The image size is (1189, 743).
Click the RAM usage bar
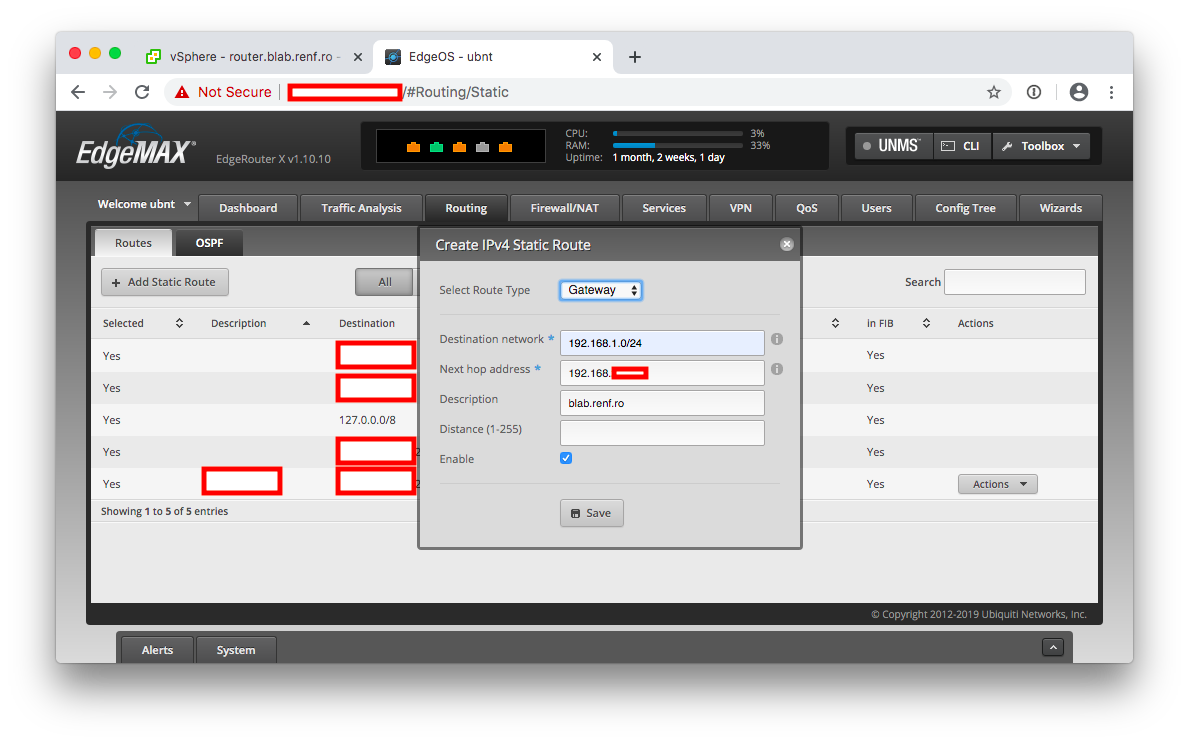pyautogui.click(x=678, y=146)
